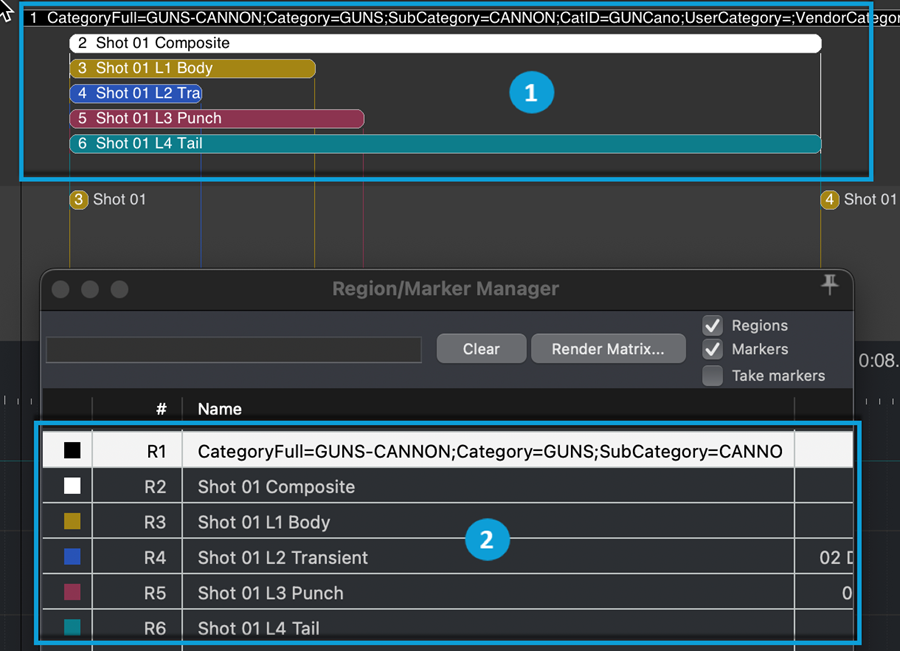
Task: Pin the Region/Marker Manager window
Action: click(x=829, y=286)
